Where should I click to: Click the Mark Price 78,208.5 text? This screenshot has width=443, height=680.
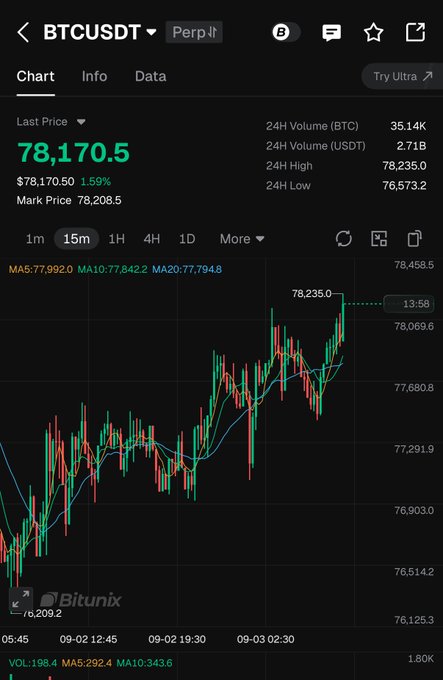(69, 201)
